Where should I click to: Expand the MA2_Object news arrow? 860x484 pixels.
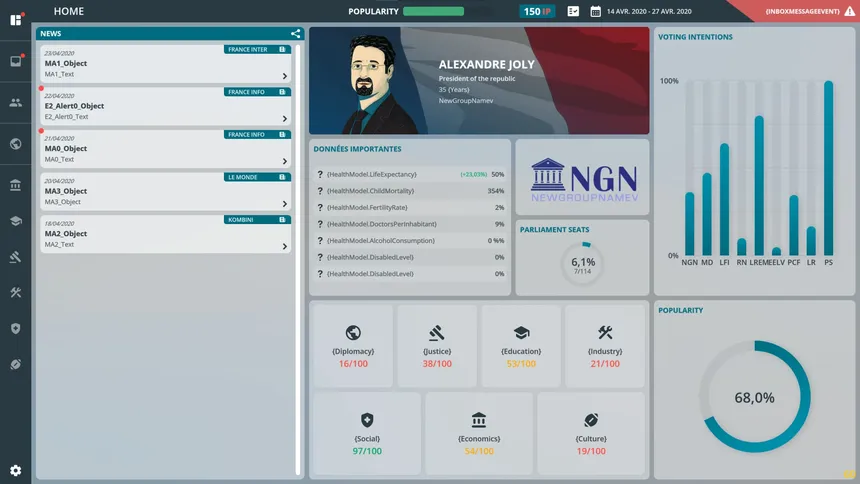285,246
